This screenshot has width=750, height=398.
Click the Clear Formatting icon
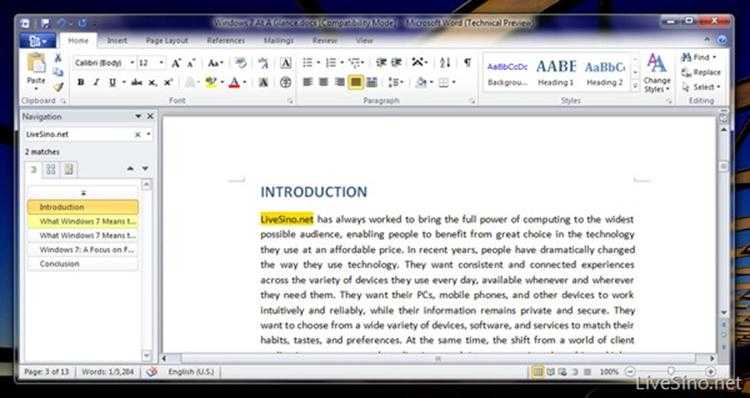[x=241, y=63]
